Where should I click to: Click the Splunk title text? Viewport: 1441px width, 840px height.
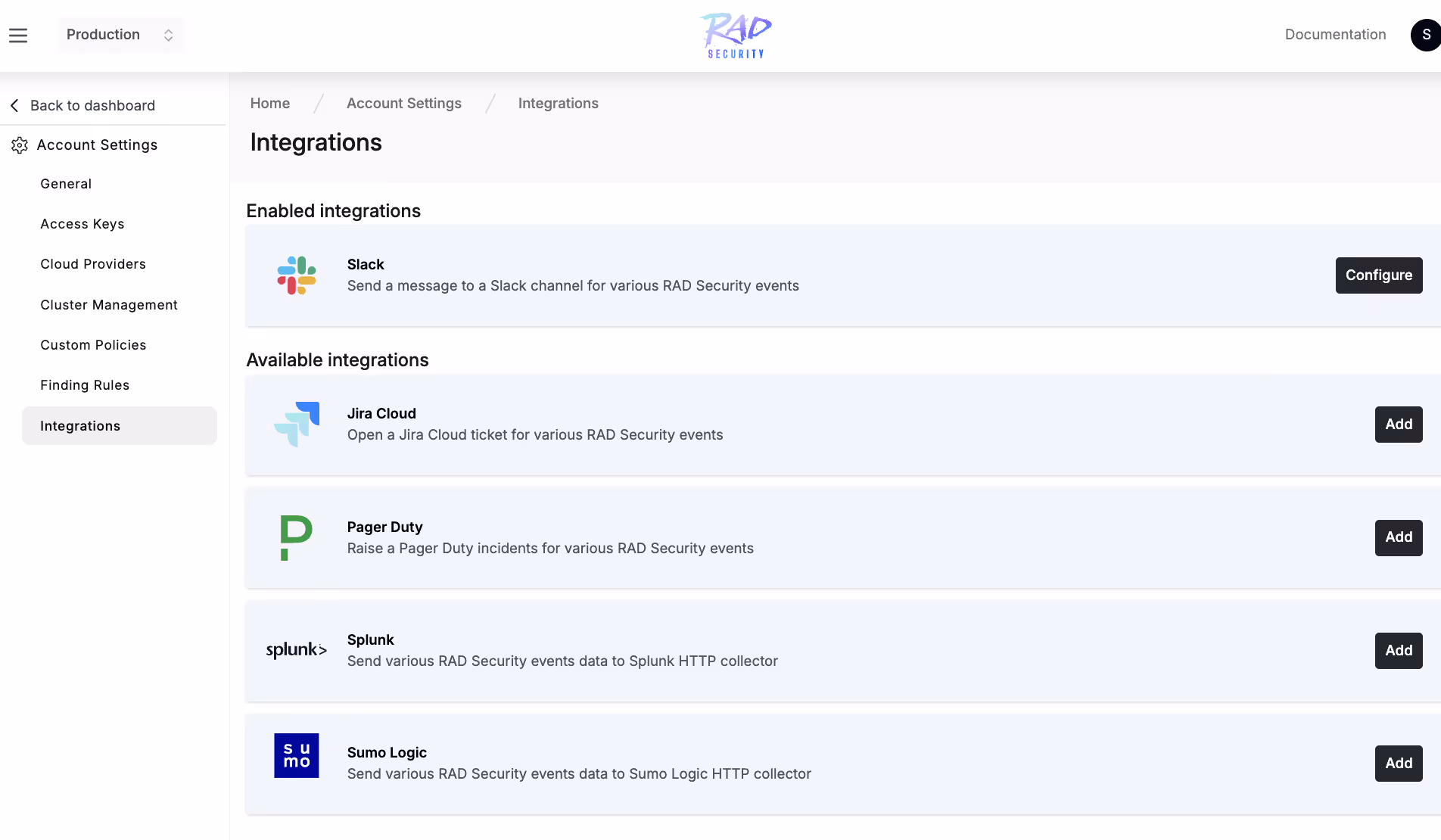[370, 639]
